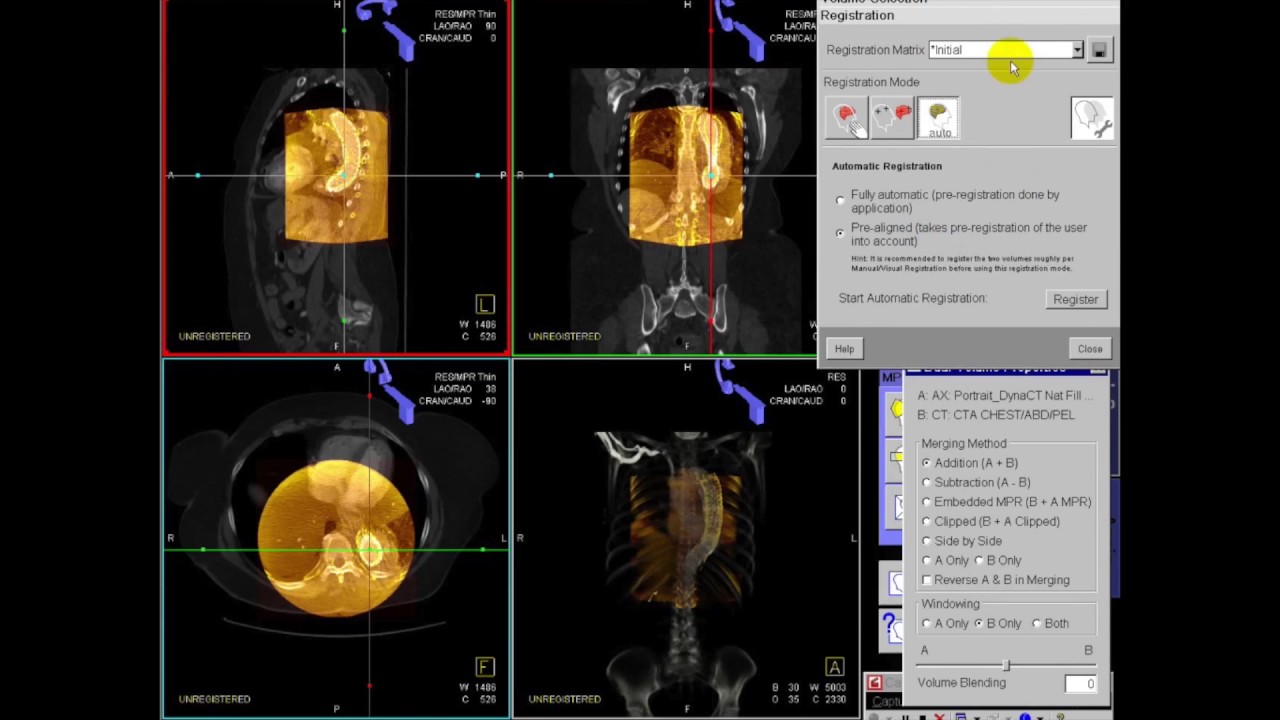Click the axial view fused image
This screenshot has height=720, width=1280.
pos(336,537)
